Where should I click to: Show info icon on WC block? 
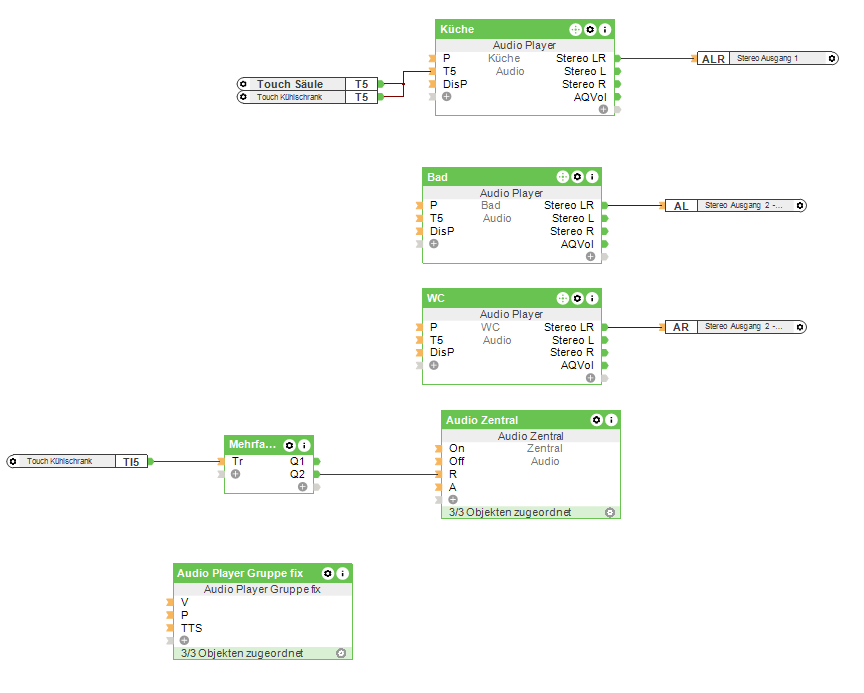coord(592,298)
